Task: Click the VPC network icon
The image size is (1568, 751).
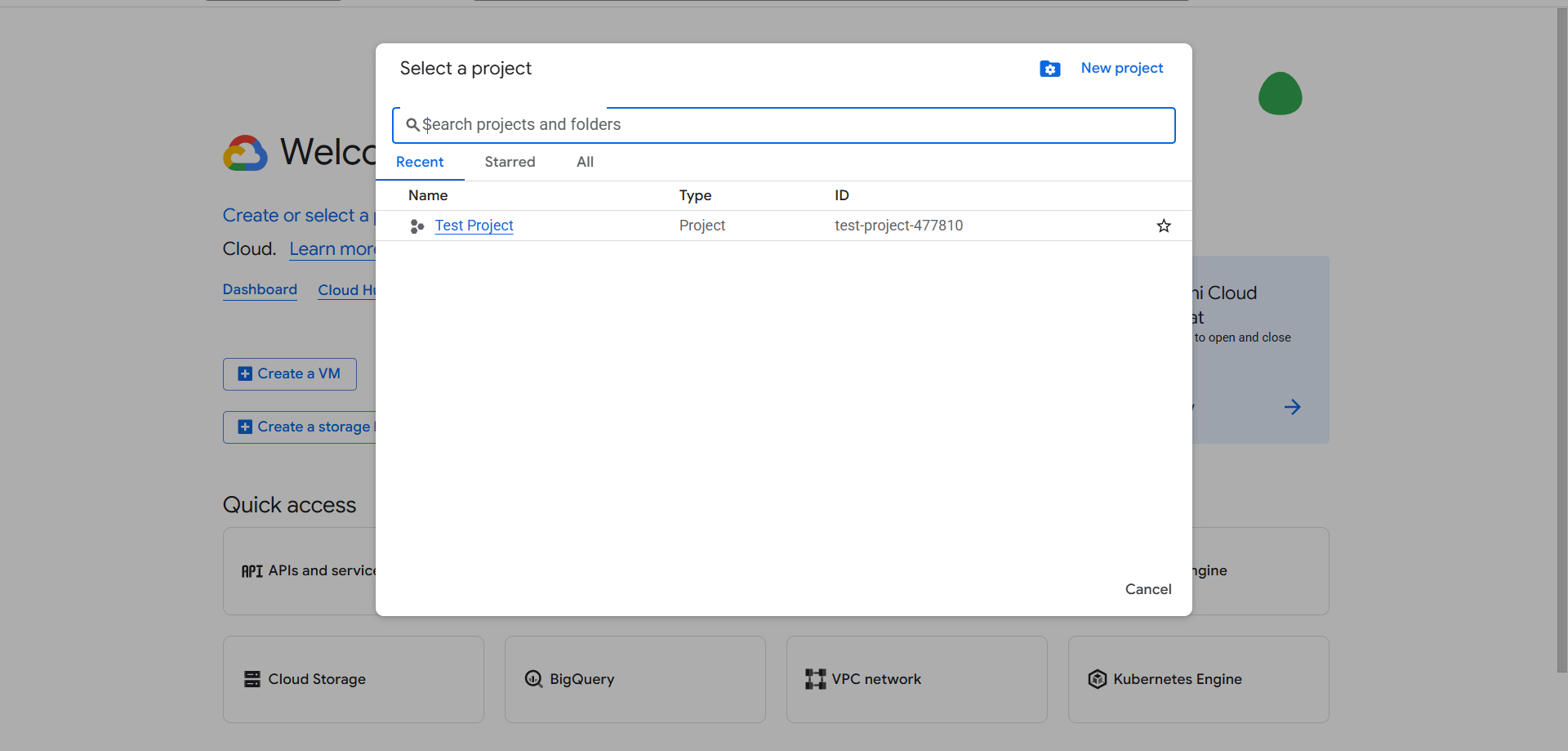Action: (x=815, y=679)
